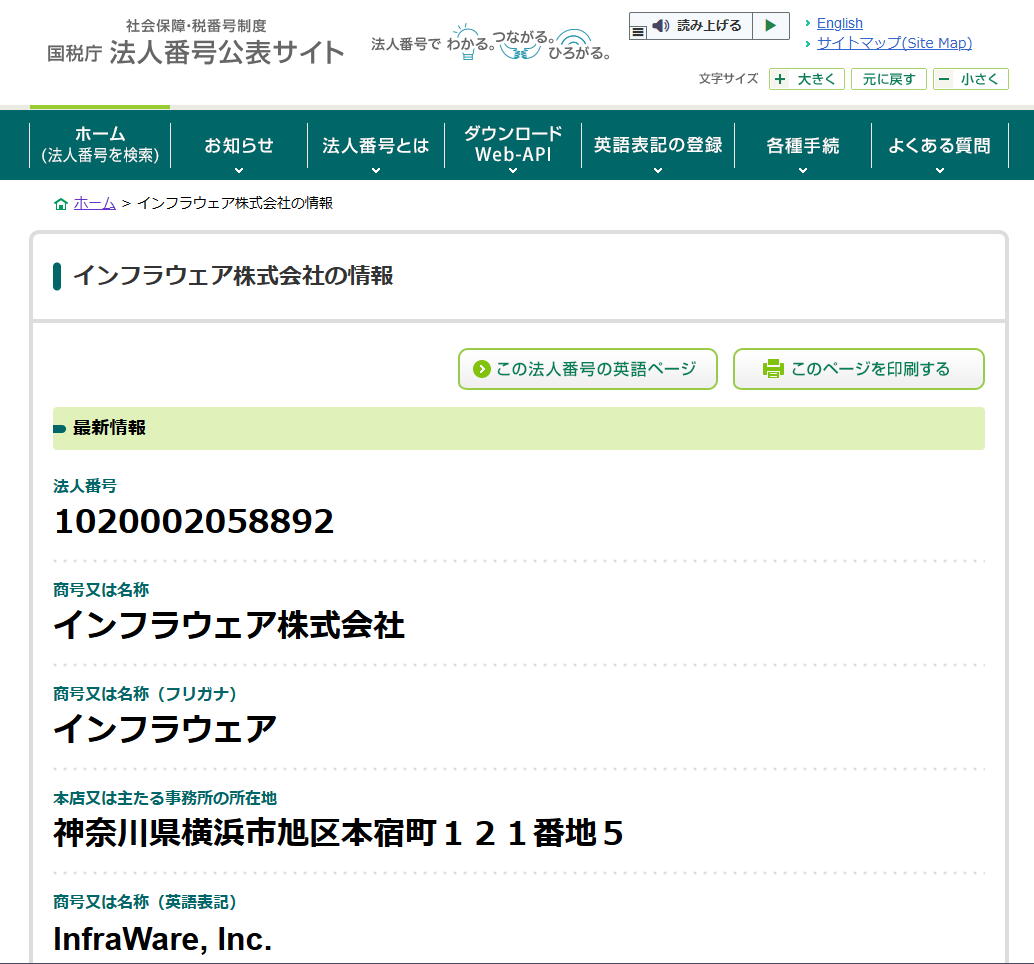Click the printer icon
The width and height of the screenshot is (1034, 964).
click(773, 369)
